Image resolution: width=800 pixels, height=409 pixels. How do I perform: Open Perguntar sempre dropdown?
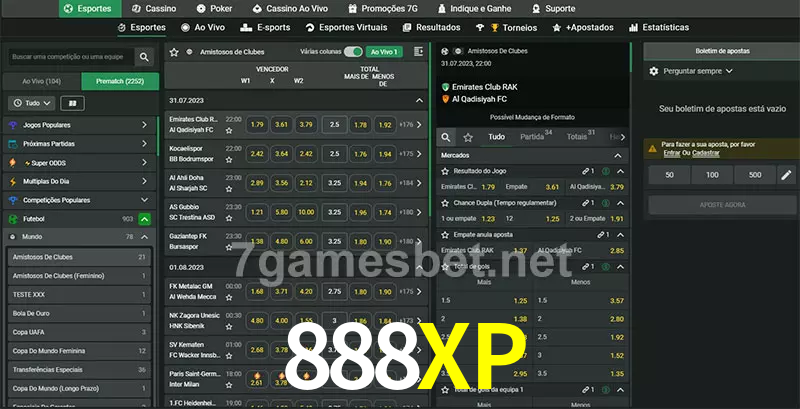[x=697, y=71]
